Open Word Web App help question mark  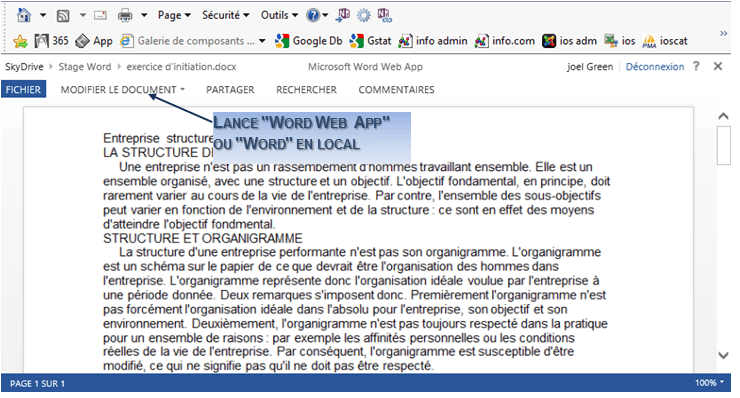coord(697,67)
